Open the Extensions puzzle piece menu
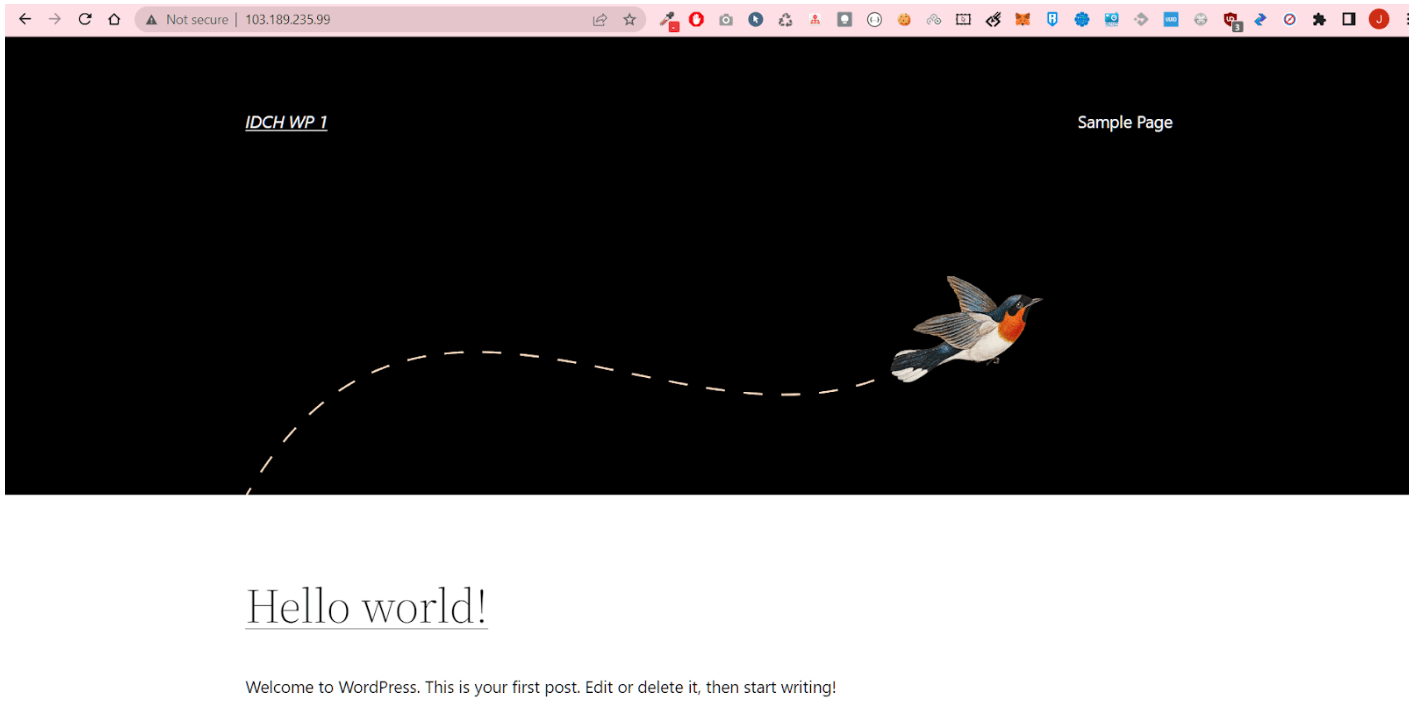This screenshot has width=1414, height=728. [1319, 19]
